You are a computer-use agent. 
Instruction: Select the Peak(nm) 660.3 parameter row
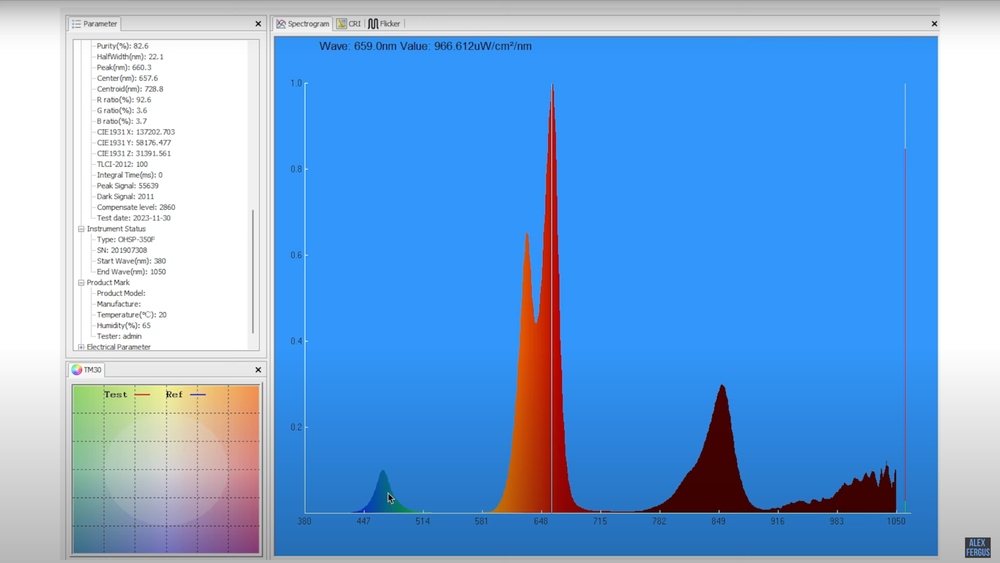pos(124,67)
